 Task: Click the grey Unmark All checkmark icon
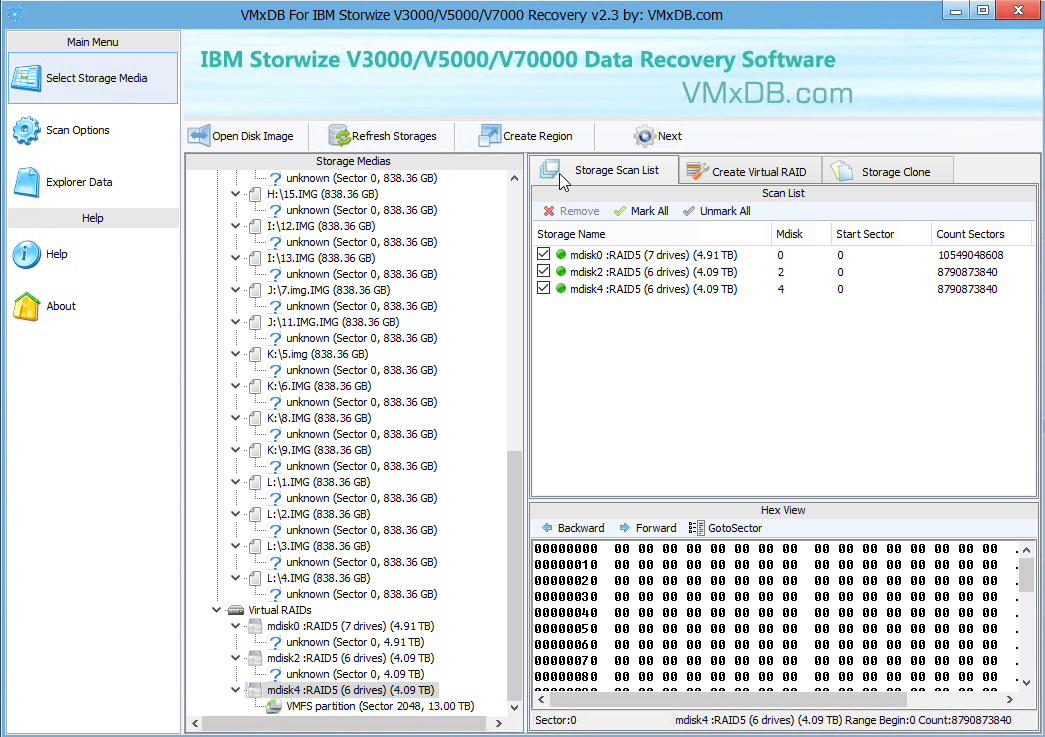point(688,211)
